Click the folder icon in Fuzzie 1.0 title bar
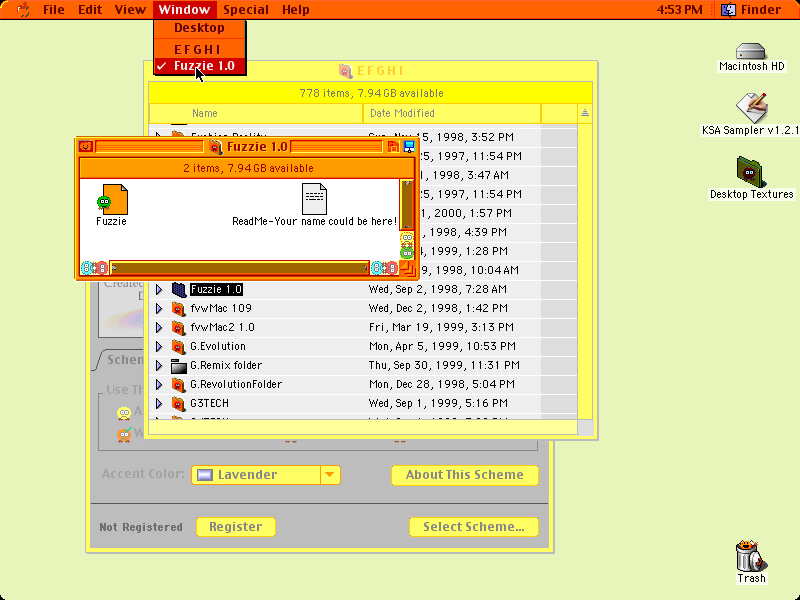The width and height of the screenshot is (800, 600). point(216,147)
